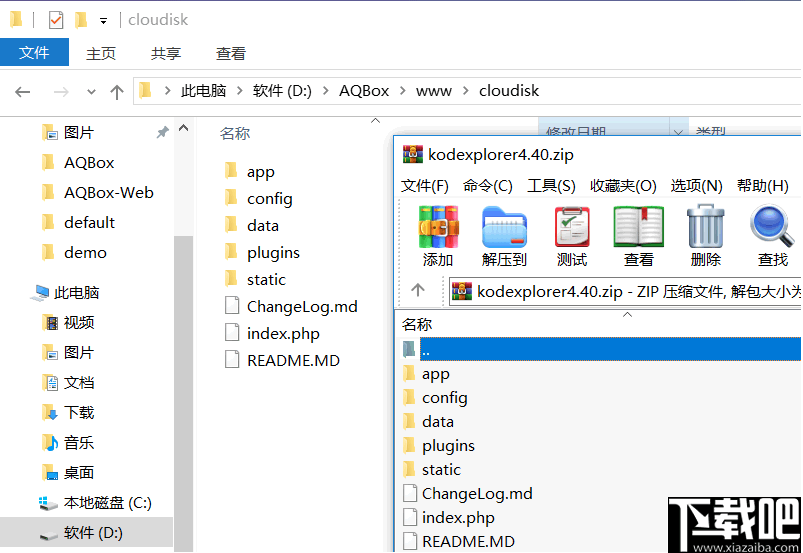Select default folder in sidebar
The image size is (803, 553).
pos(89,223)
